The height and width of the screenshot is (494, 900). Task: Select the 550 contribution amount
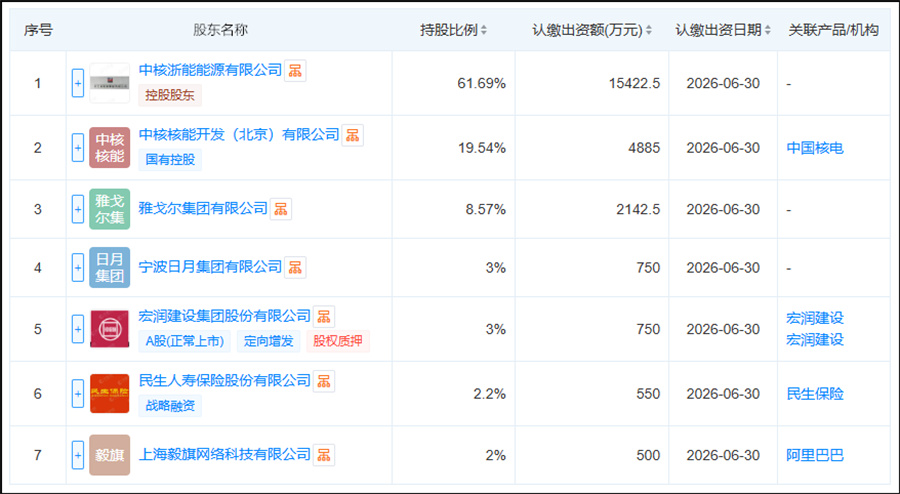coord(648,394)
